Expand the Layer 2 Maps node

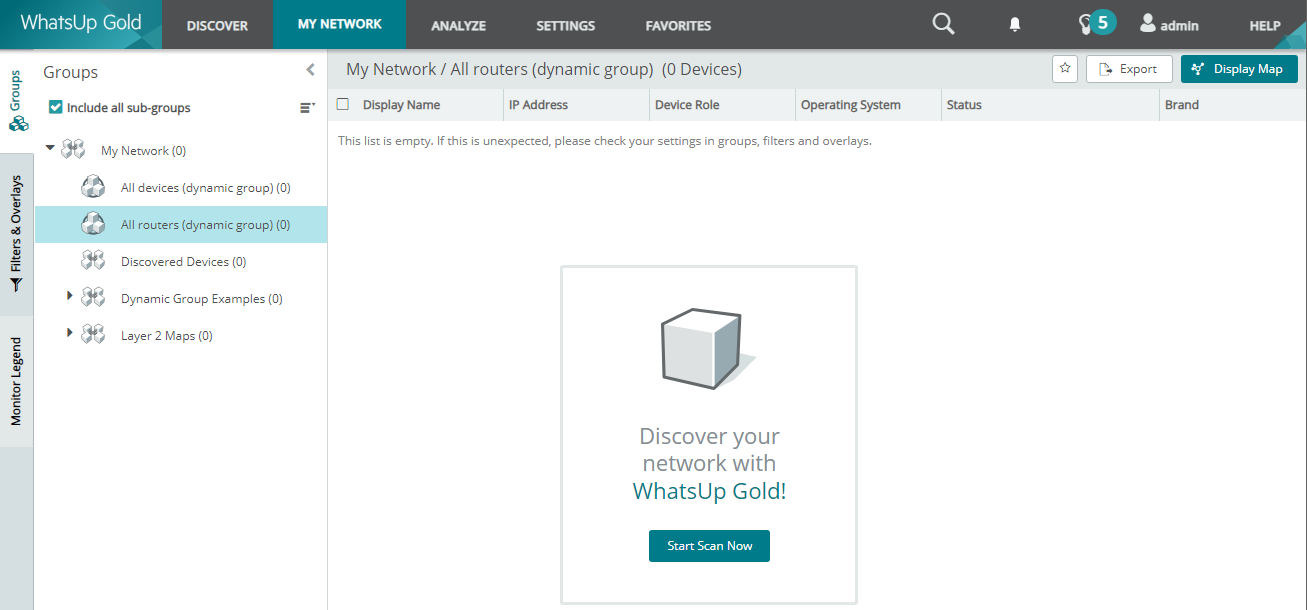pos(69,333)
